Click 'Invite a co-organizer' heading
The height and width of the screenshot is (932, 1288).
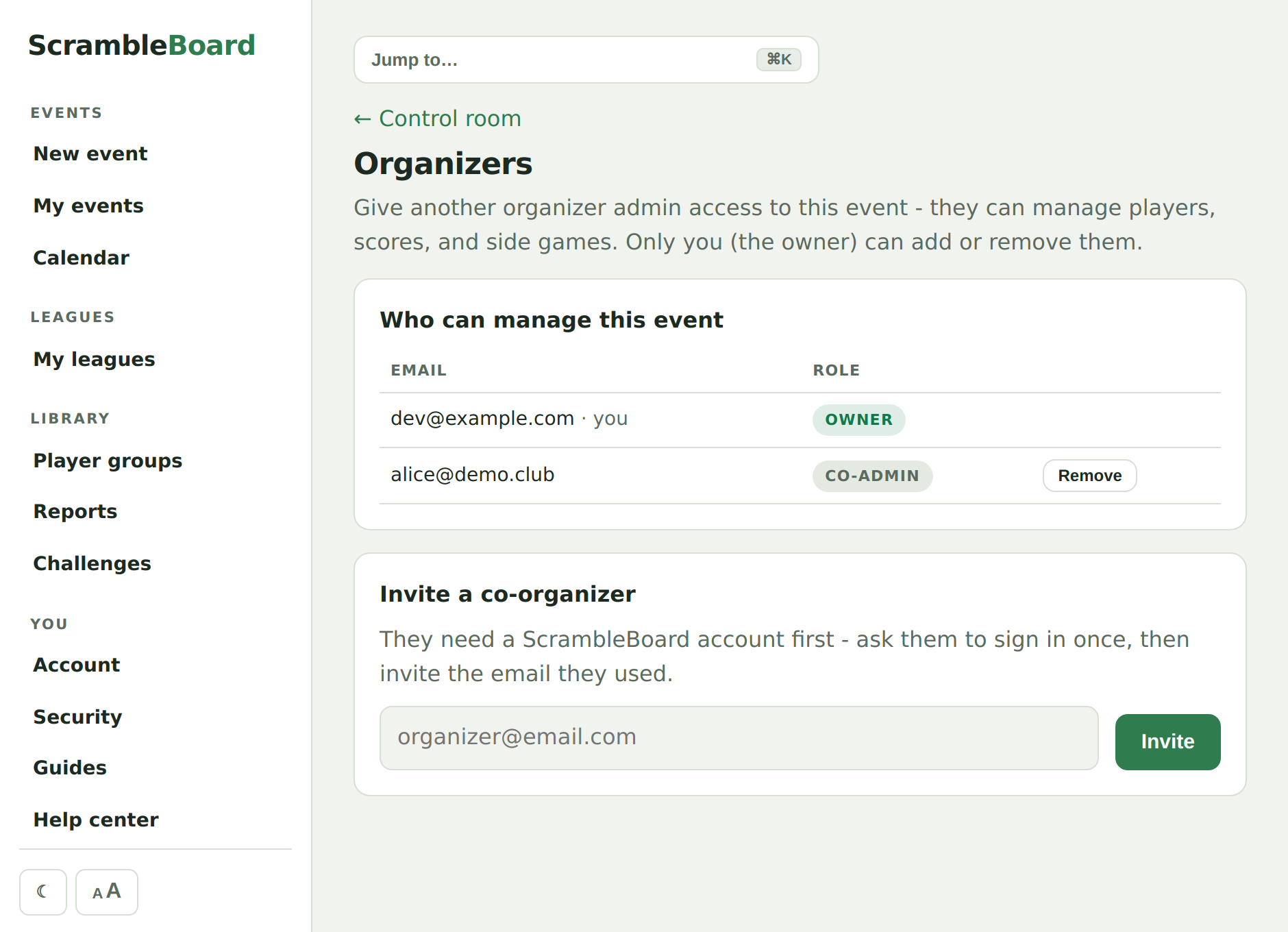point(508,594)
